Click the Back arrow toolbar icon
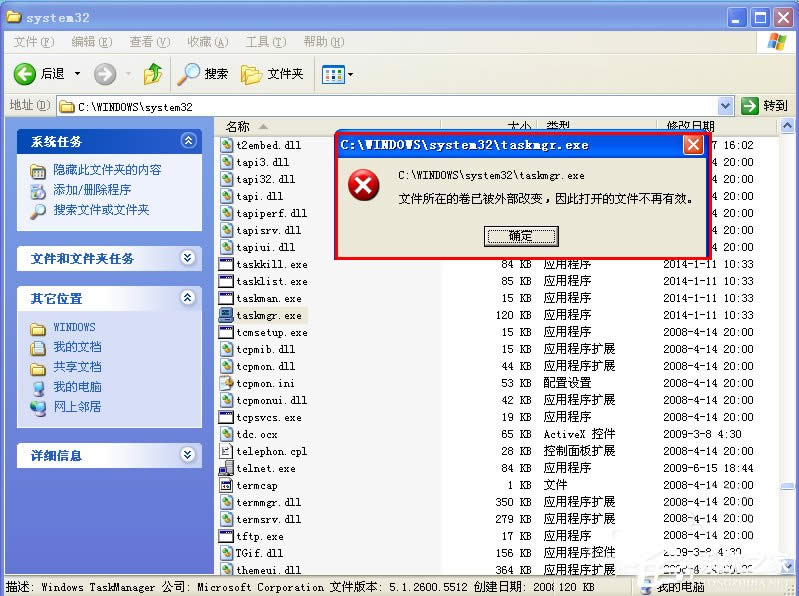The height and width of the screenshot is (596, 799). point(25,74)
